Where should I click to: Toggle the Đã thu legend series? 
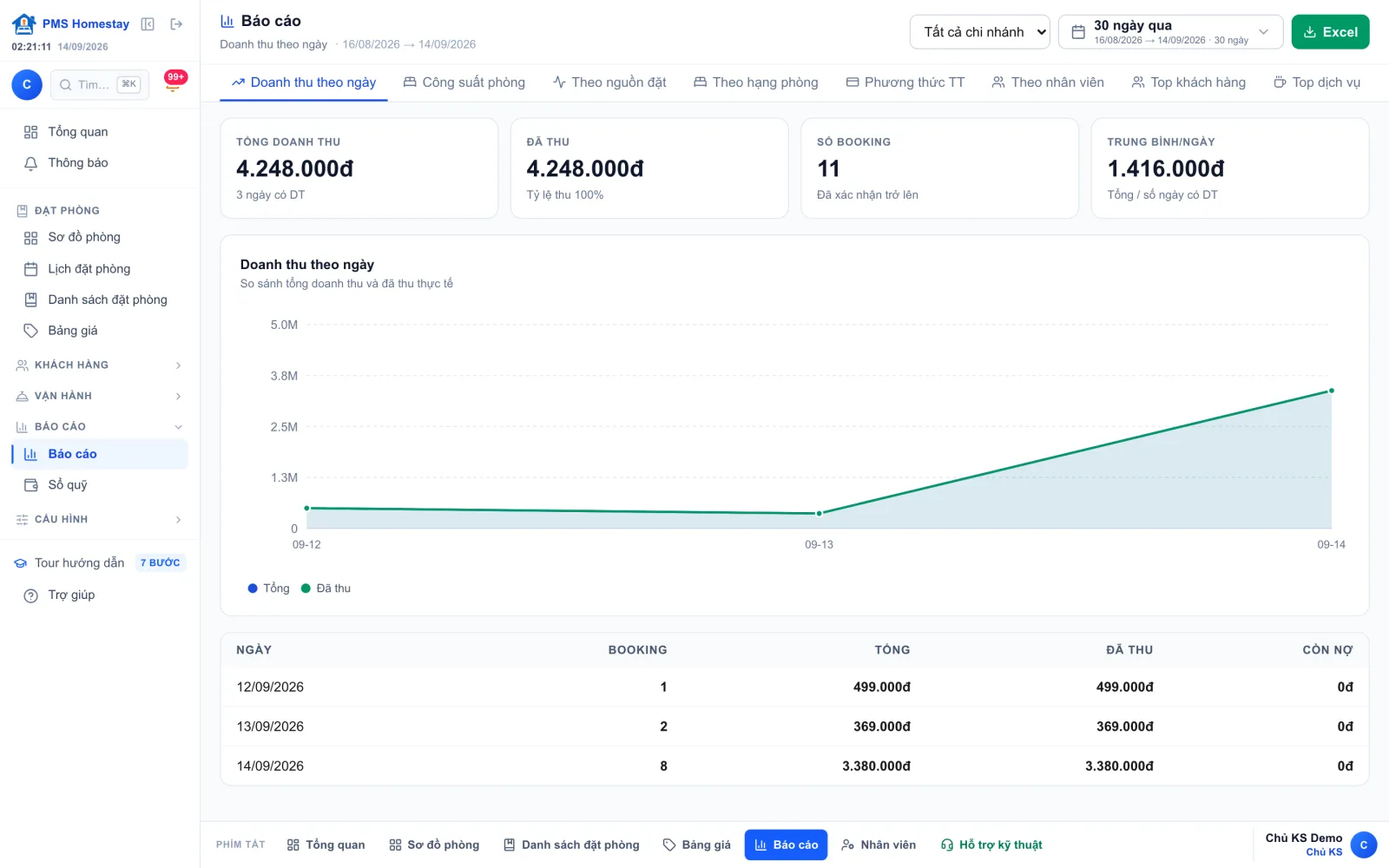pyautogui.click(x=326, y=589)
